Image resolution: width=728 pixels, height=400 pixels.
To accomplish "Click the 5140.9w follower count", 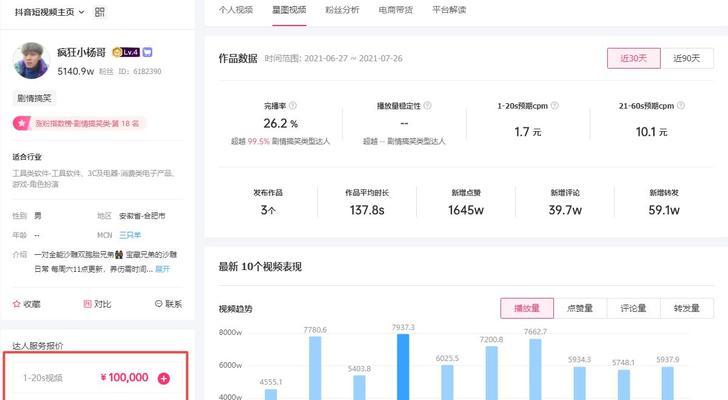I will (x=76, y=71).
